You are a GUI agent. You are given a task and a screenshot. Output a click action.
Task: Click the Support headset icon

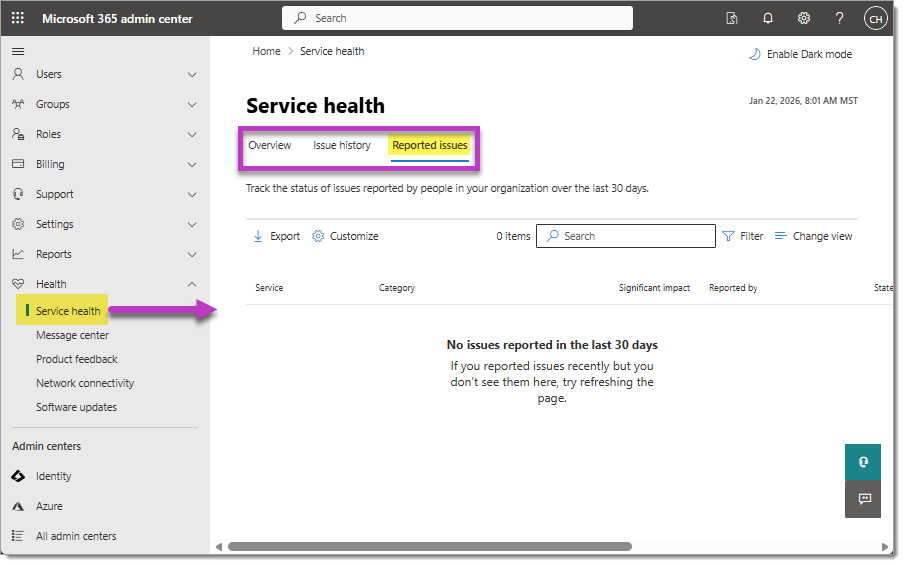(x=18, y=194)
